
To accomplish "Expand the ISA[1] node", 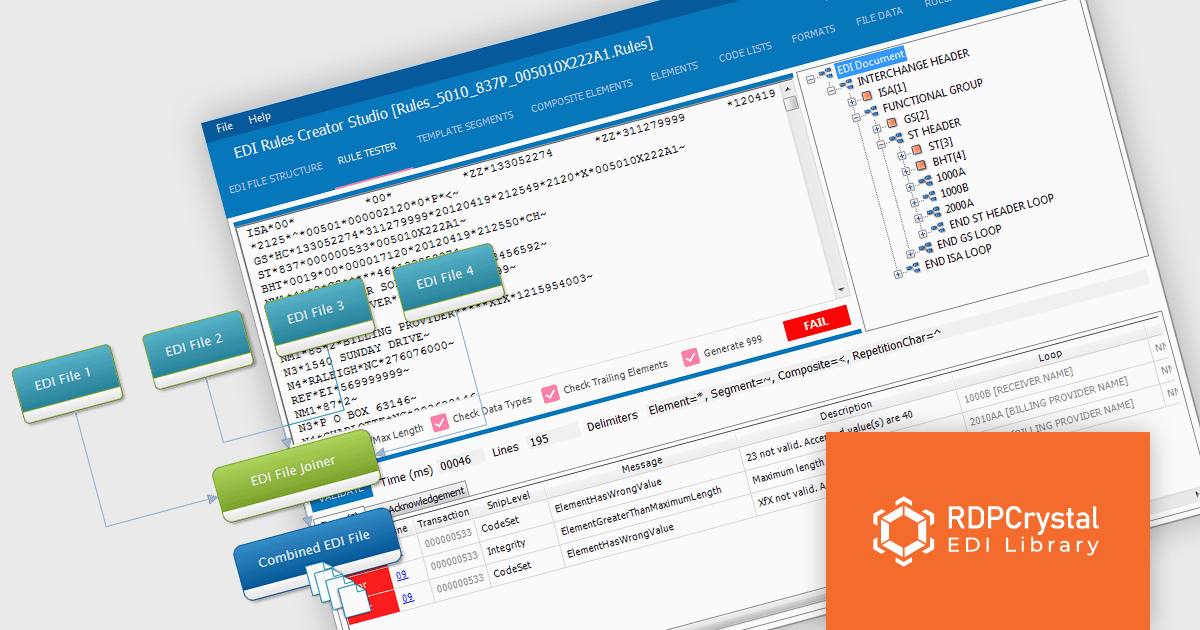I will 852,102.
